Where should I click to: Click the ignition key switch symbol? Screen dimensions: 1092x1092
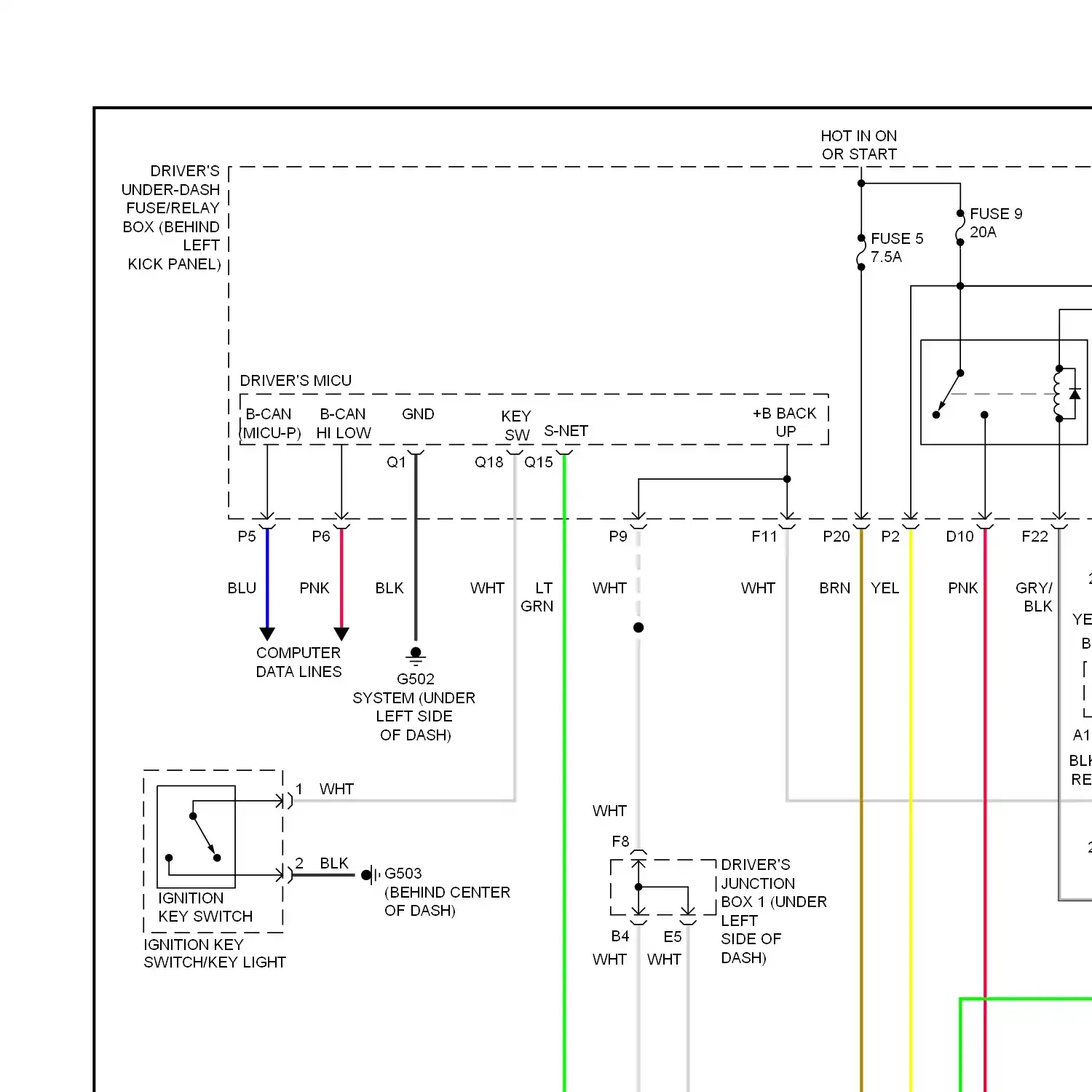click(196, 836)
